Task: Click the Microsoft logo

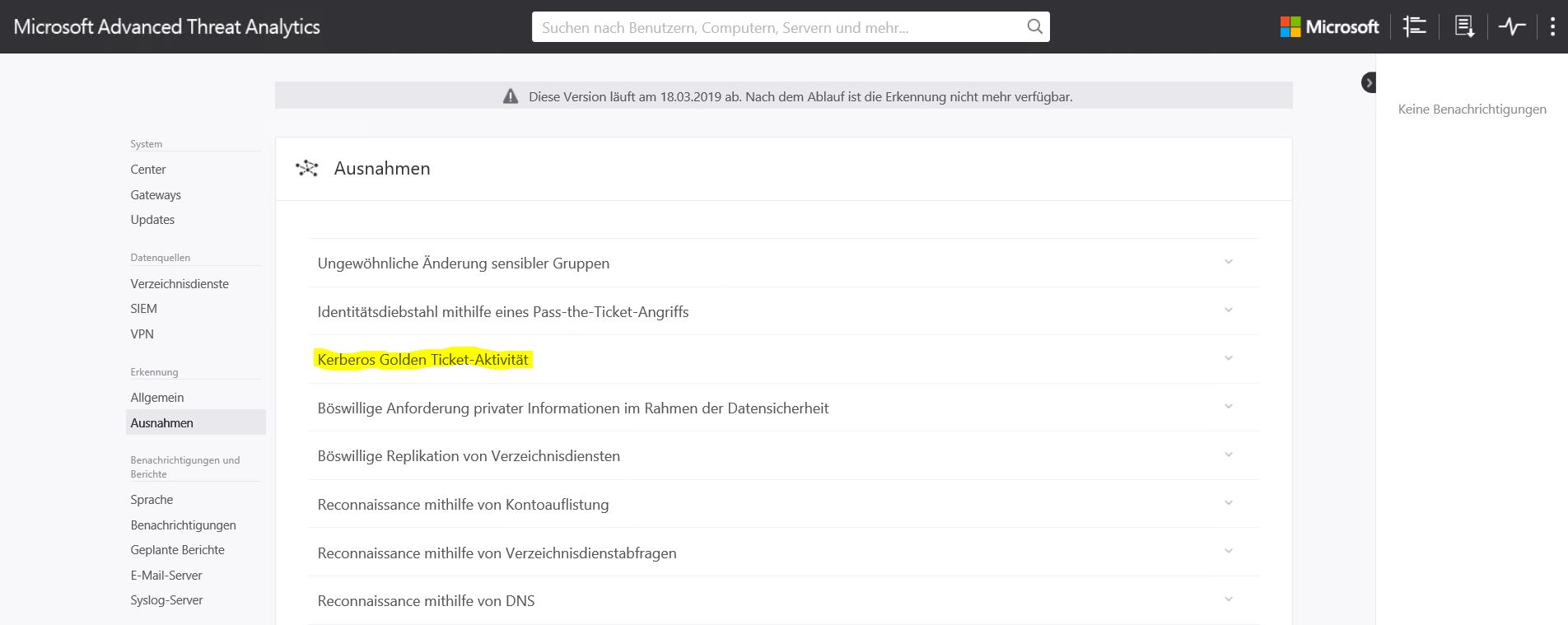Action: pyautogui.click(x=1329, y=26)
